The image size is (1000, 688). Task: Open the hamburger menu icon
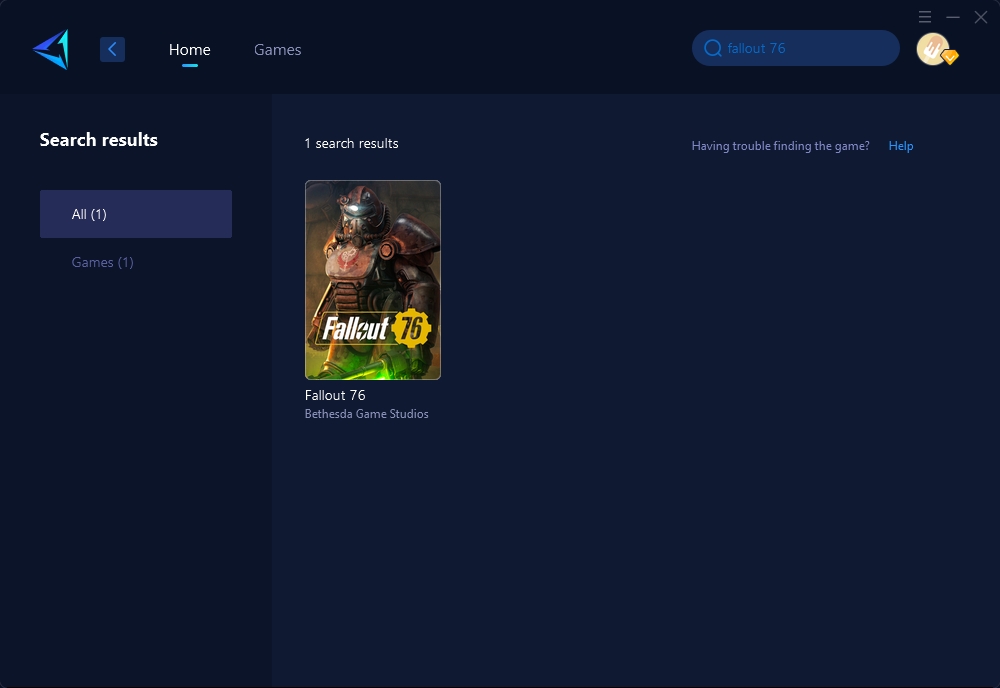point(925,17)
